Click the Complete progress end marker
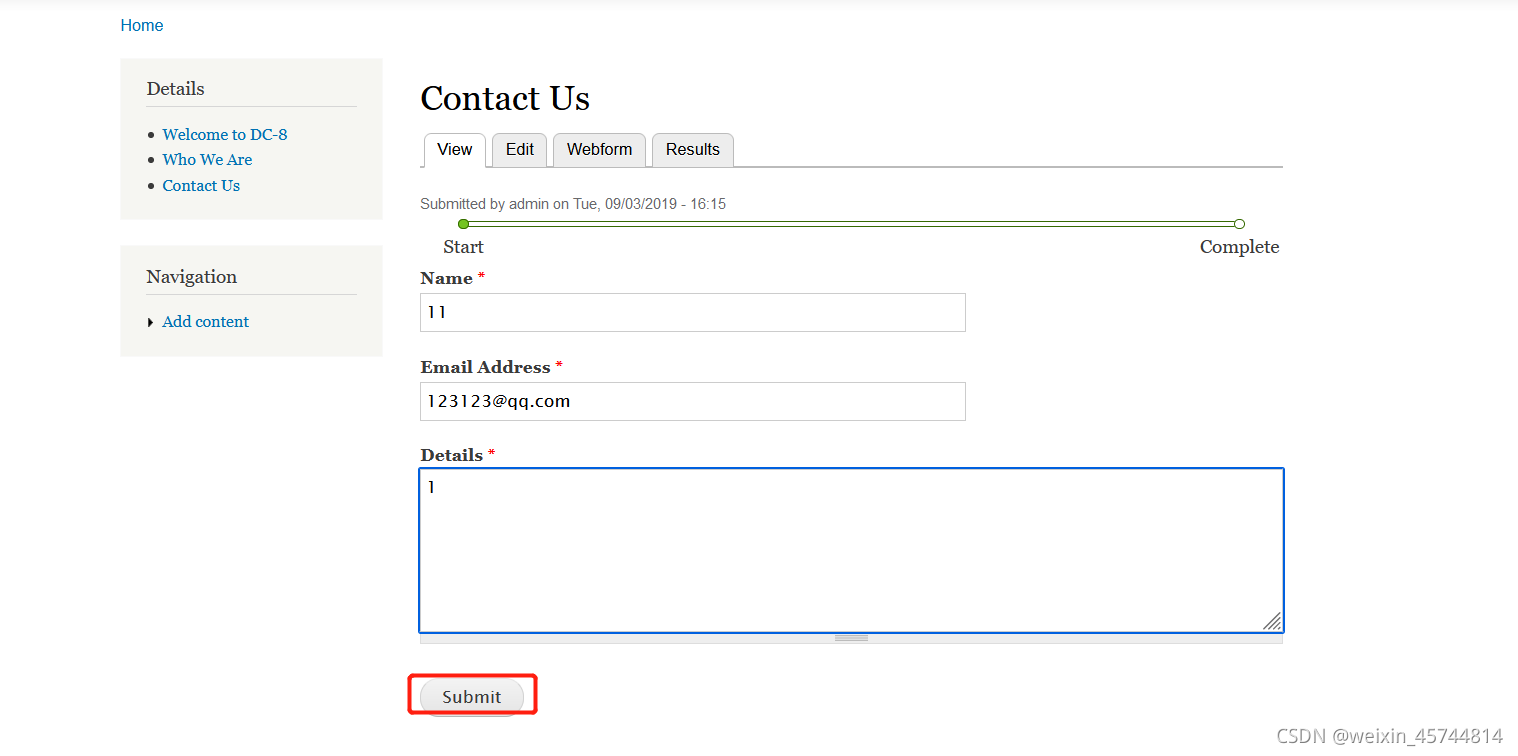The width and height of the screenshot is (1518, 756). pyautogui.click(x=1239, y=224)
